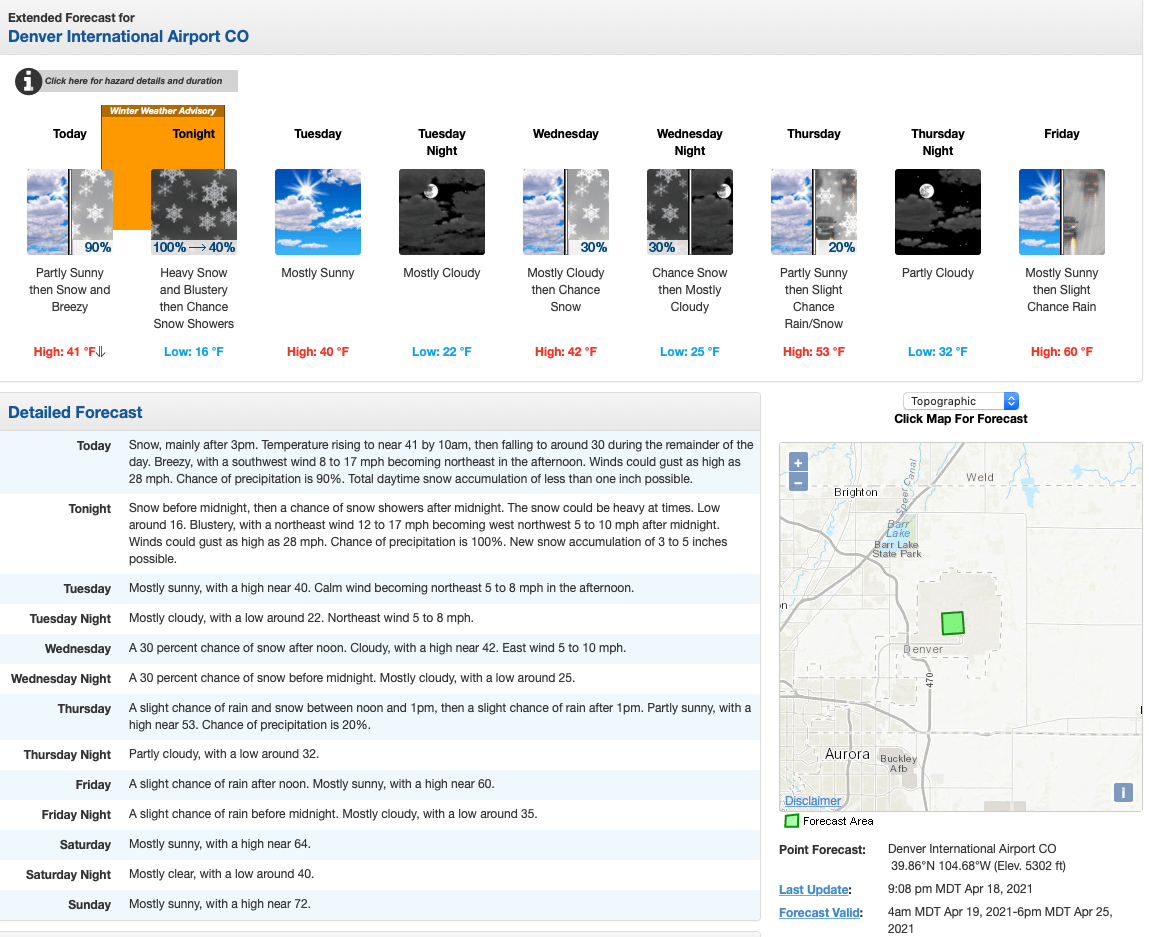Click the 'Partly Sunny then Snow and Breezy' description

[x=70, y=289]
